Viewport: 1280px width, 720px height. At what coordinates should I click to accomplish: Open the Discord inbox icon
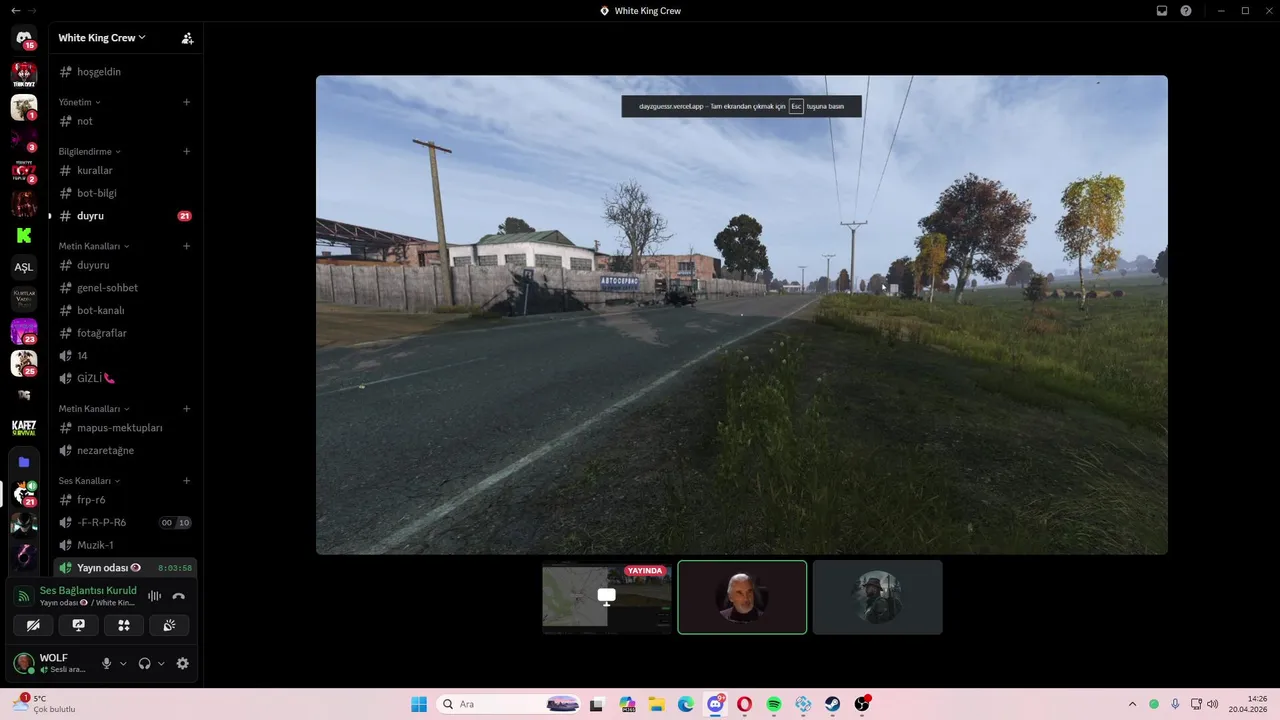tap(1162, 11)
